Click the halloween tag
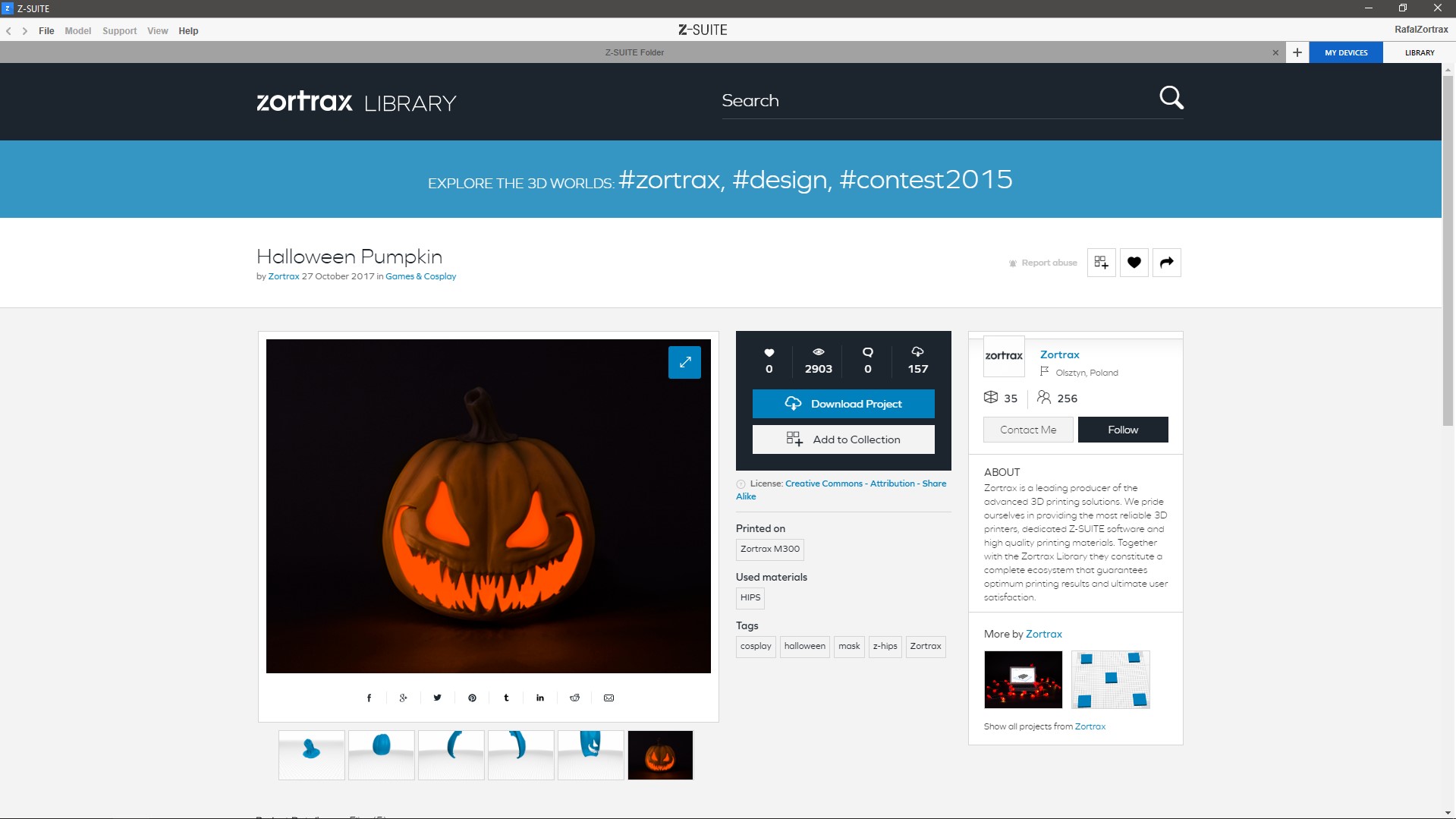Screen dimensions: 1456x819 [x=805, y=647]
